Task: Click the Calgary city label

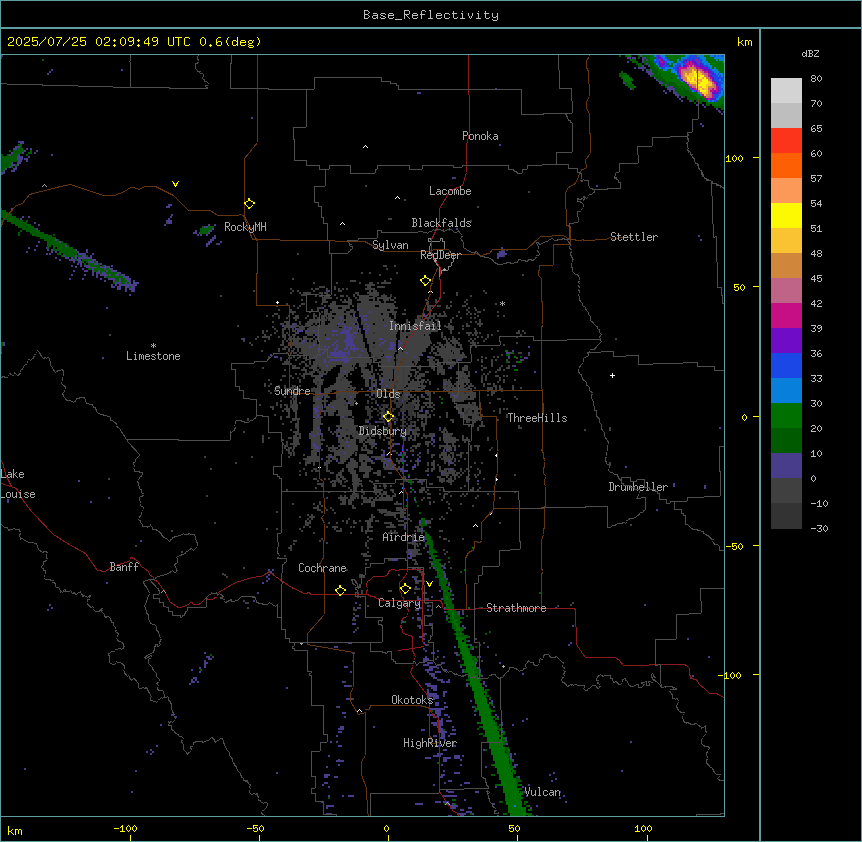Action: coord(399,603)
